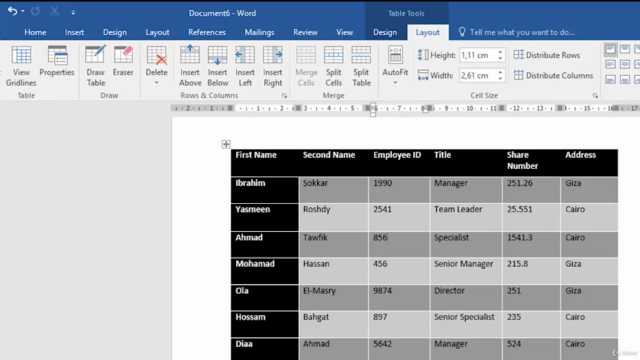Select the table Eraser tool
This screenshot has height=360, width=640.
[123, 61]
